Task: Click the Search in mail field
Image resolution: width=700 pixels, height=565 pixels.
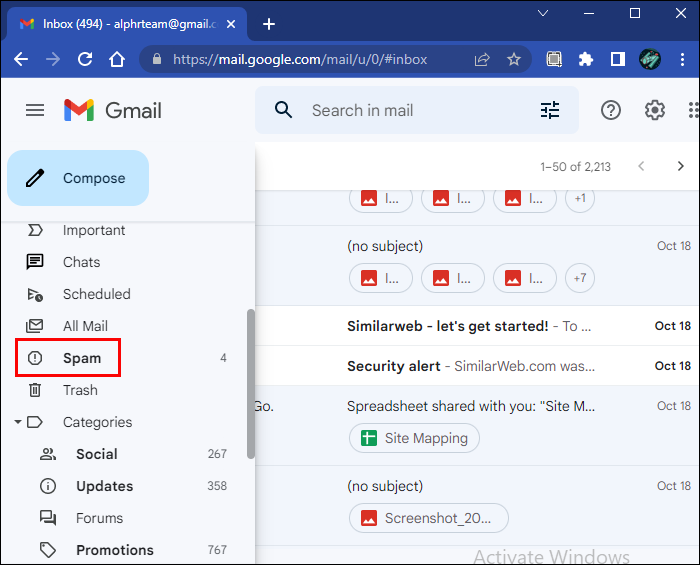Action: (417, 110)
